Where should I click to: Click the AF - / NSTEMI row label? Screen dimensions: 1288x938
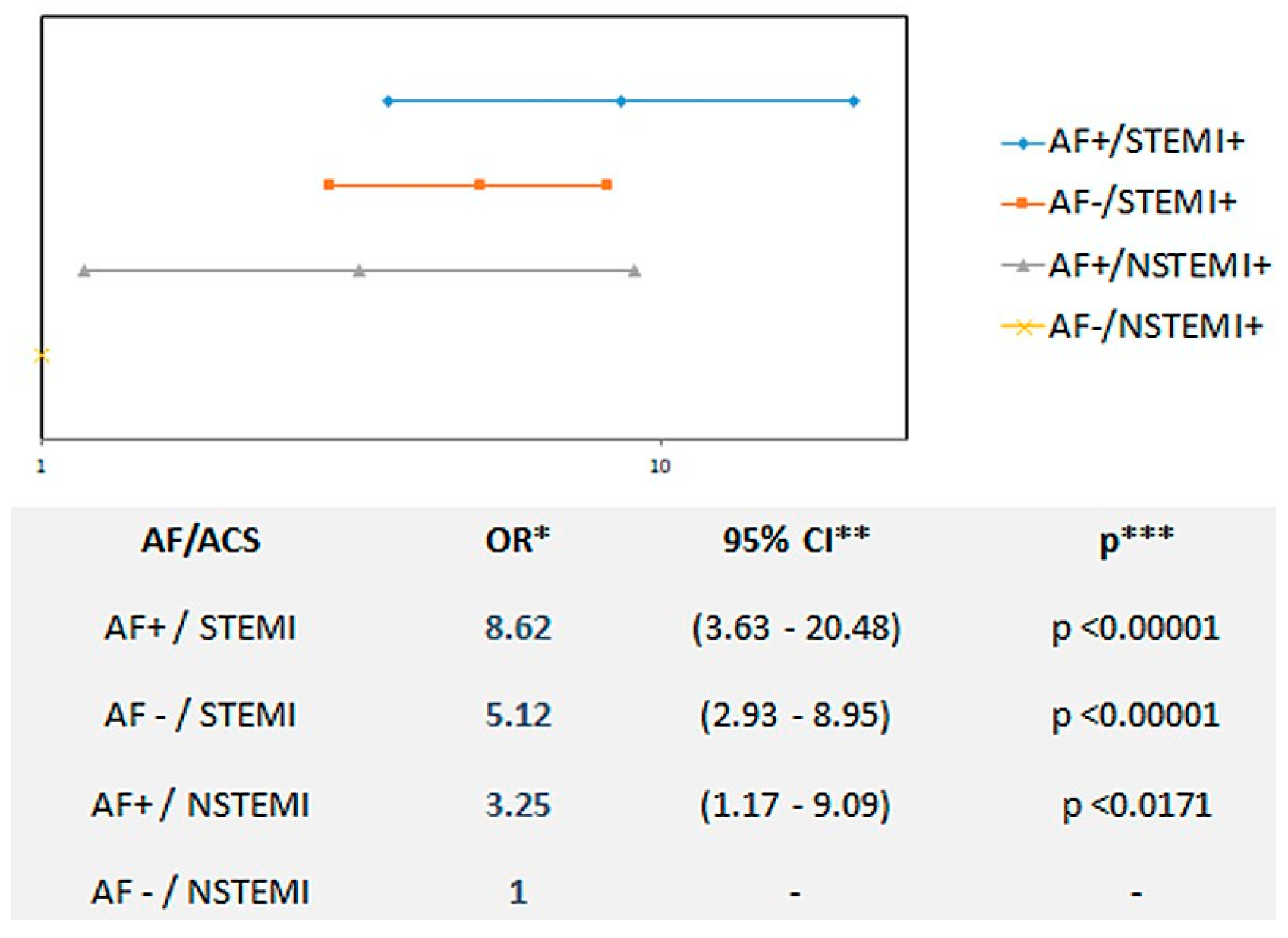click(200, 892)
